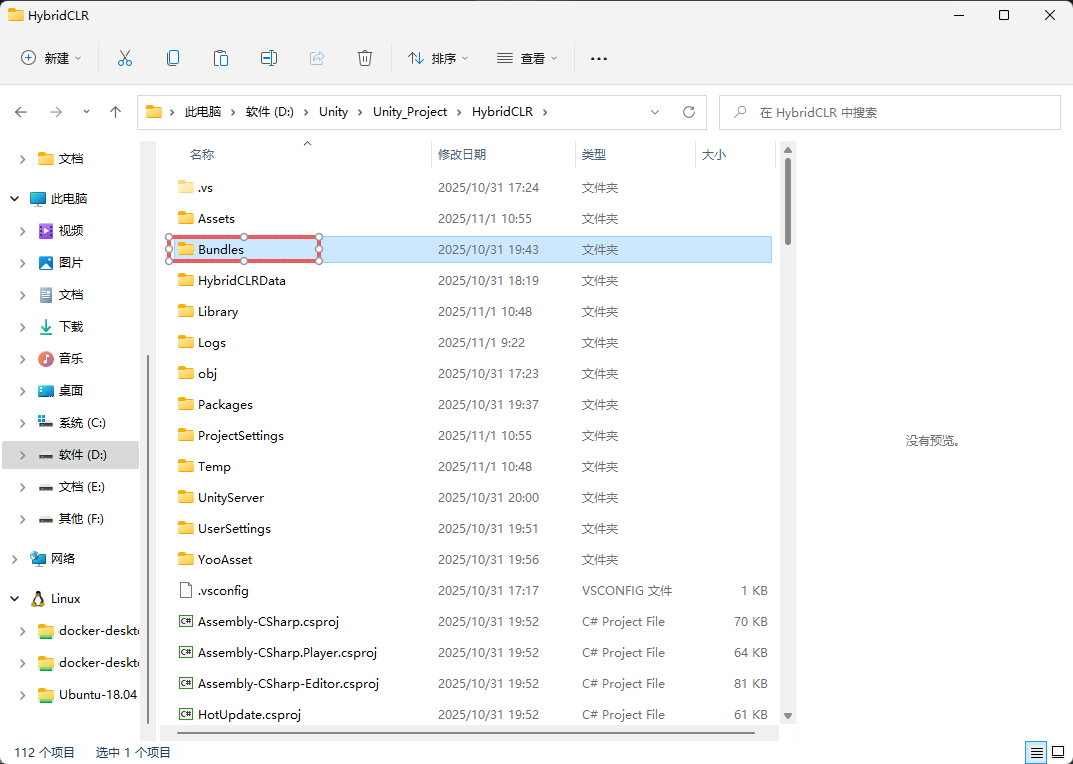Click the Share icon in toolbar
The image size is (1073, 764).
[x=317, y=58]
